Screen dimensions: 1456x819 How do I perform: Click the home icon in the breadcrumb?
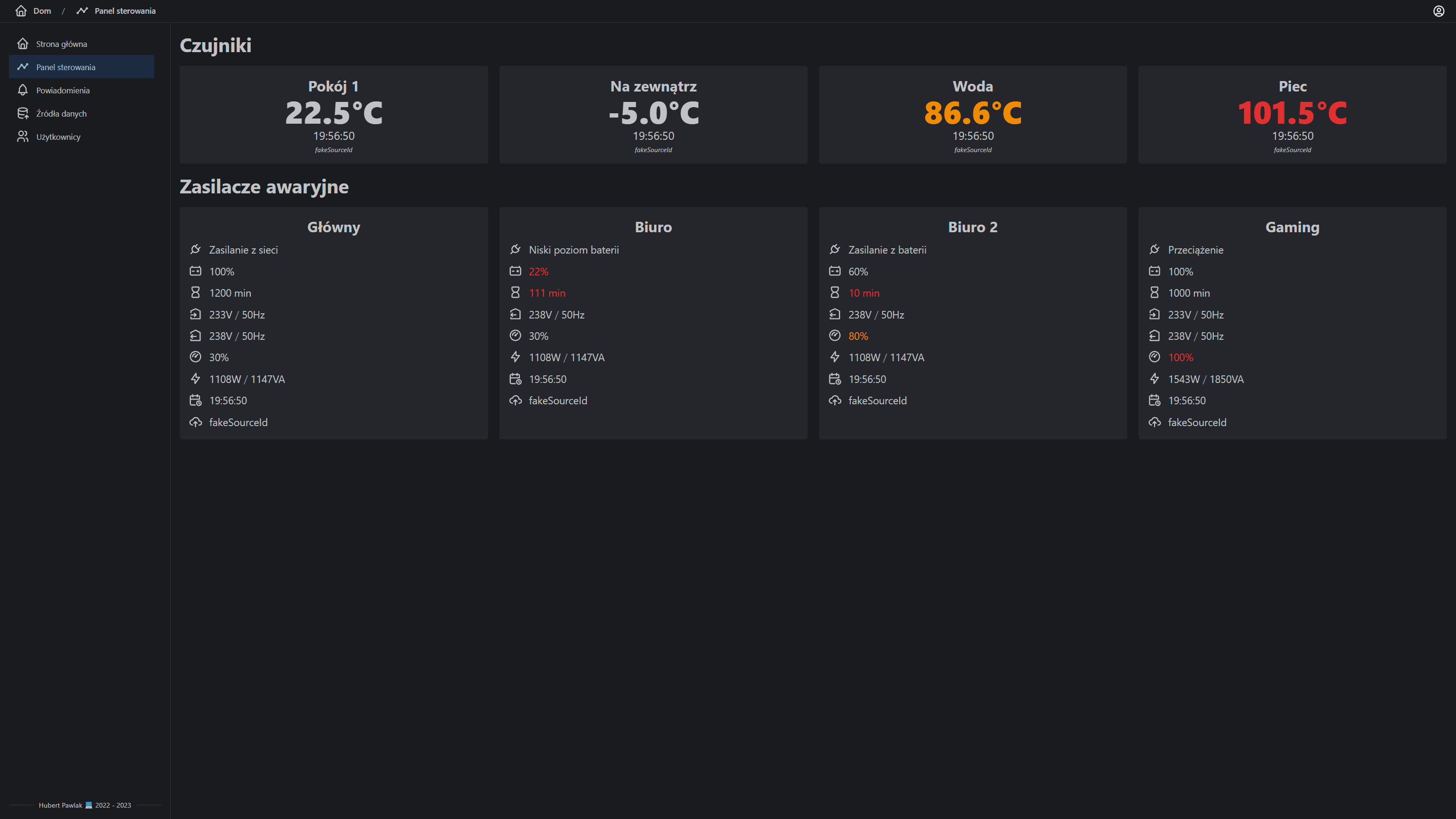click(x=20, y=10)
